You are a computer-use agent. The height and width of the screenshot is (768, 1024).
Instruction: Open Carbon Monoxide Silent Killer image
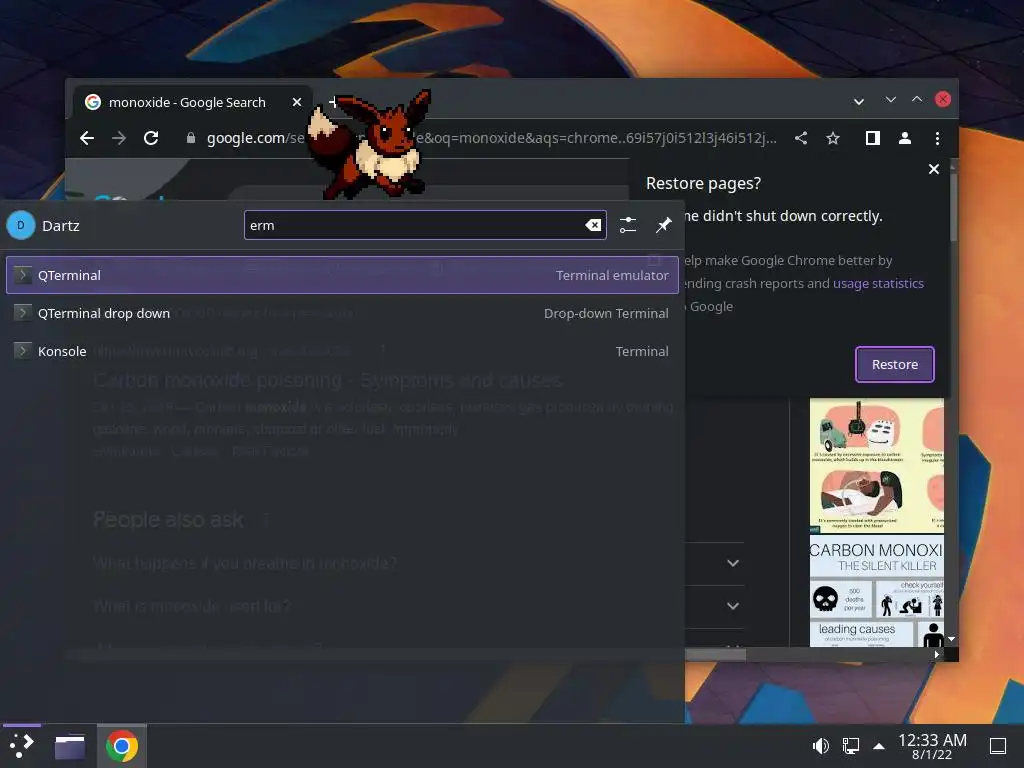pos(876,591)
